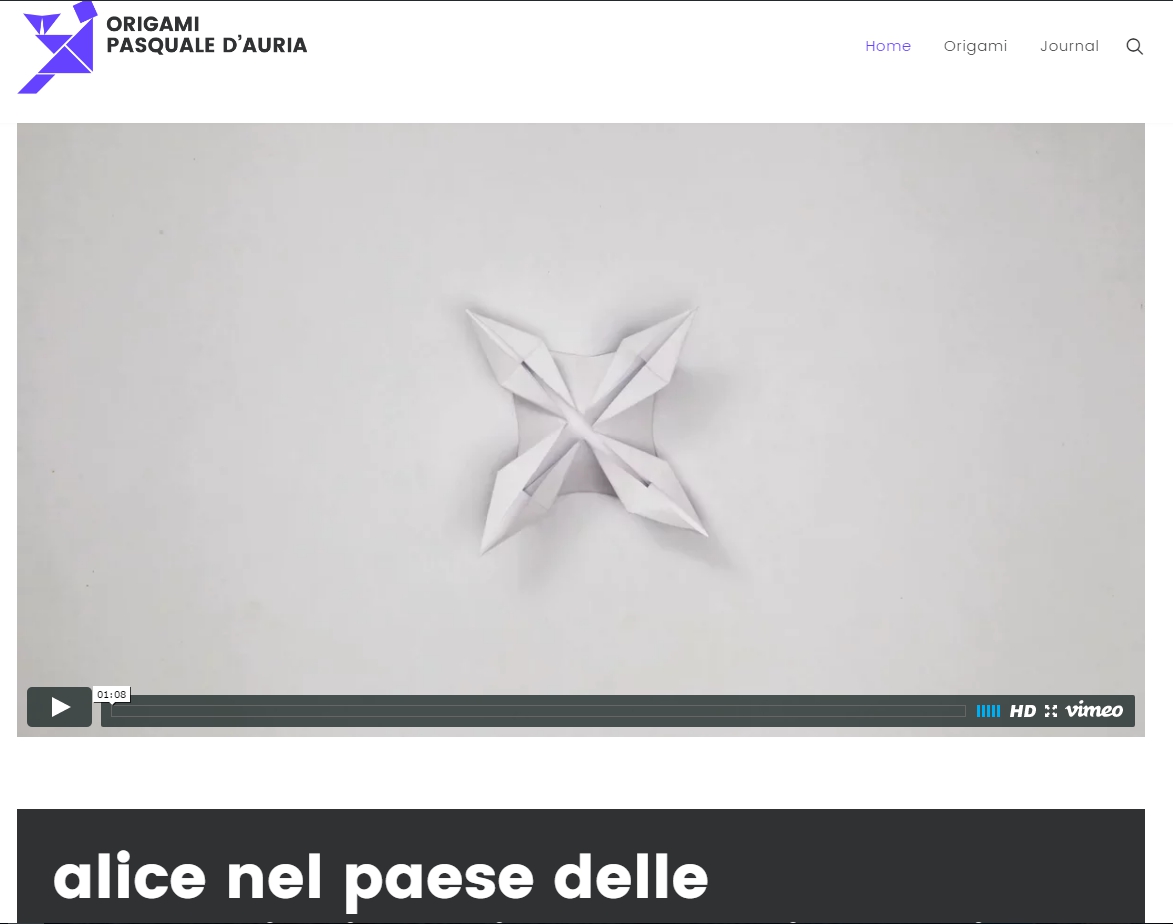The width and height of the screenshot is (1173, 924).
Task: Go to the Home menu item
Action: pyautogui.click(x=888, y=46)
